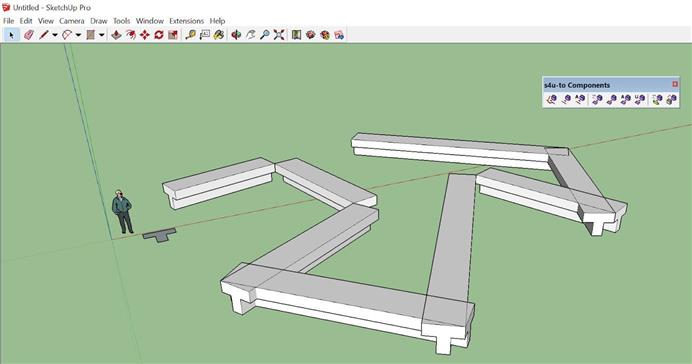Click the green s4u to Components icon
Viewport: 692px width, 364px height.
tap(657, 100)
